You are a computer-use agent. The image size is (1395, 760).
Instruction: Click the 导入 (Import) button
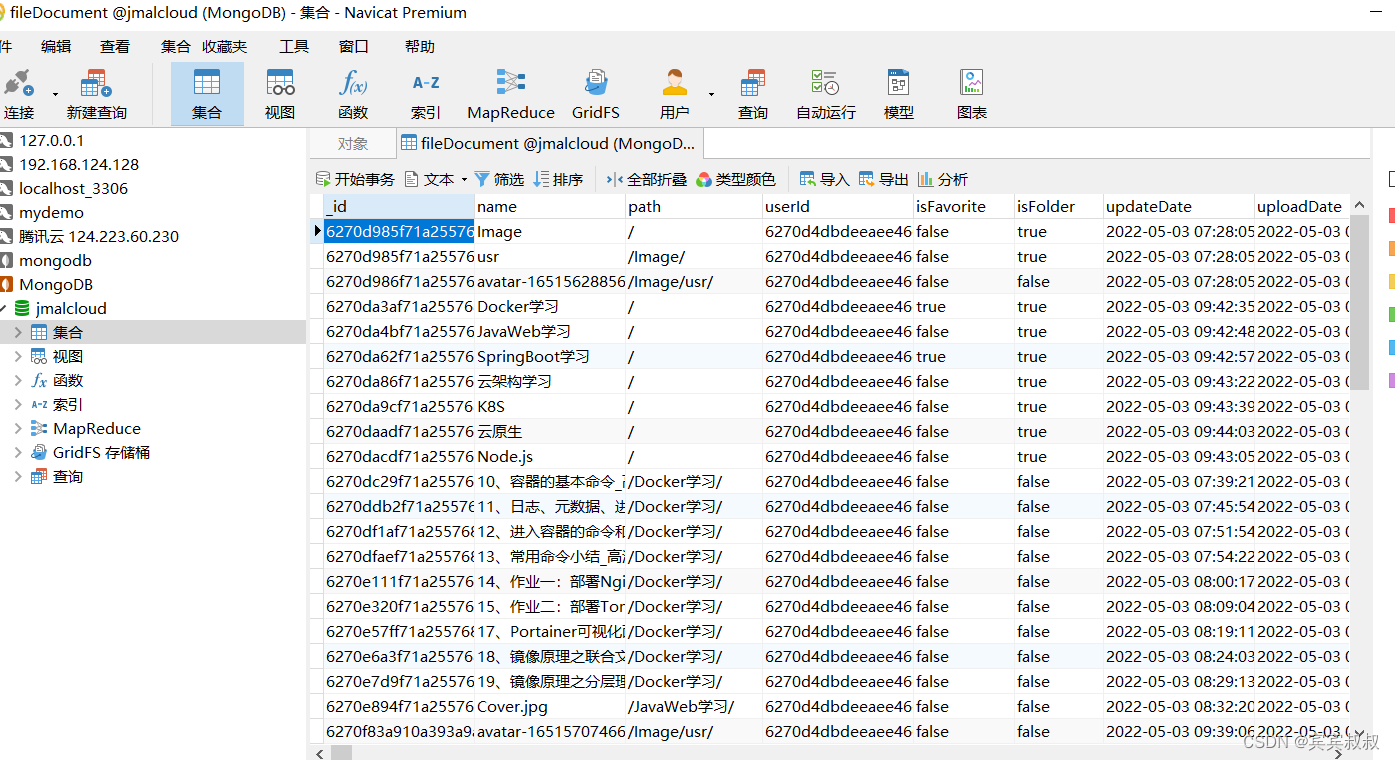(824, 179)
